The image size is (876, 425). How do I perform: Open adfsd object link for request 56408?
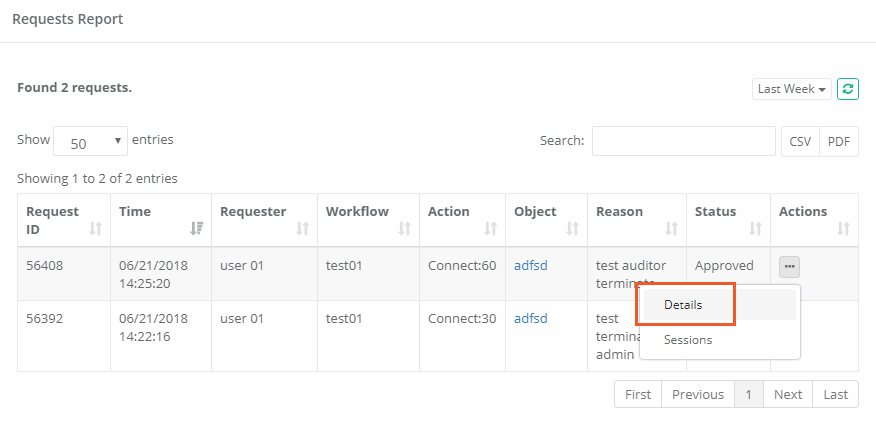point(531,265)
